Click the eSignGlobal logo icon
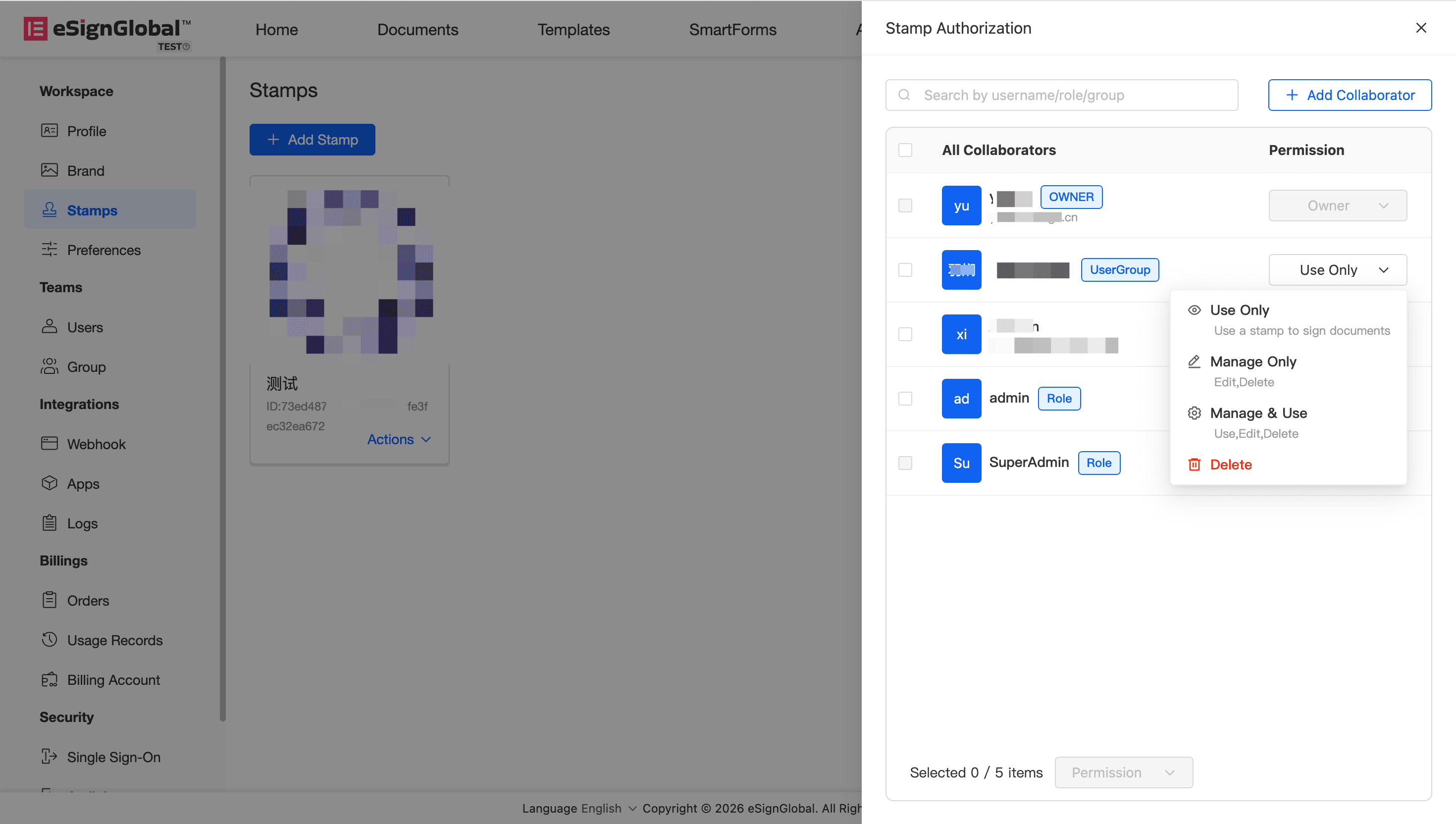The image size is (1456, 824). (35, 29)
